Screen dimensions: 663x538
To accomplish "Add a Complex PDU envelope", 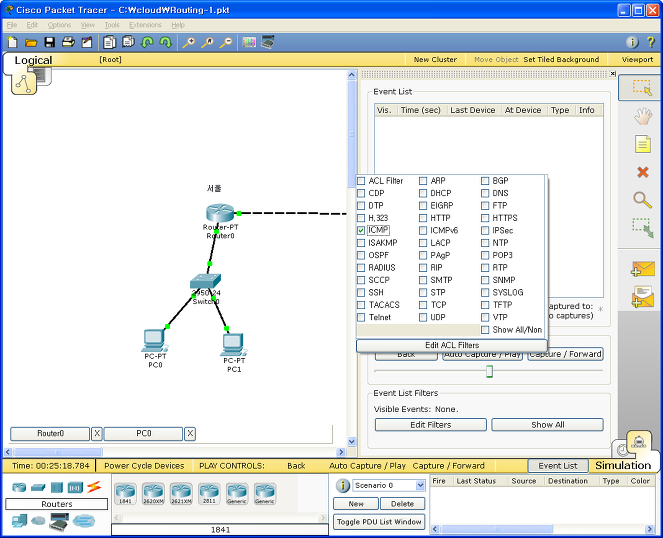I will click(643, 296).
